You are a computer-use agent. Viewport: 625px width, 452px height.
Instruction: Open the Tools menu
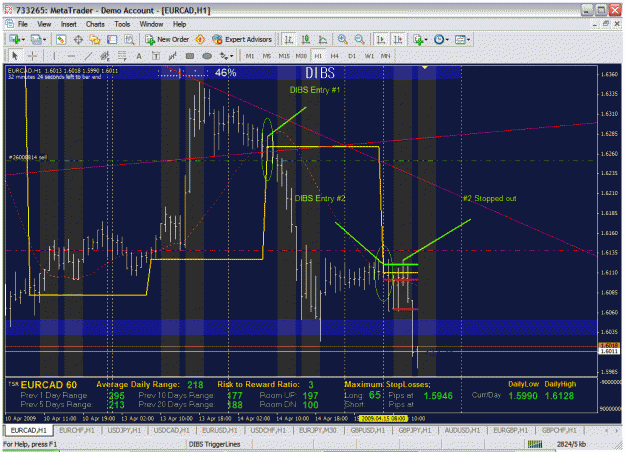[122, 24]
